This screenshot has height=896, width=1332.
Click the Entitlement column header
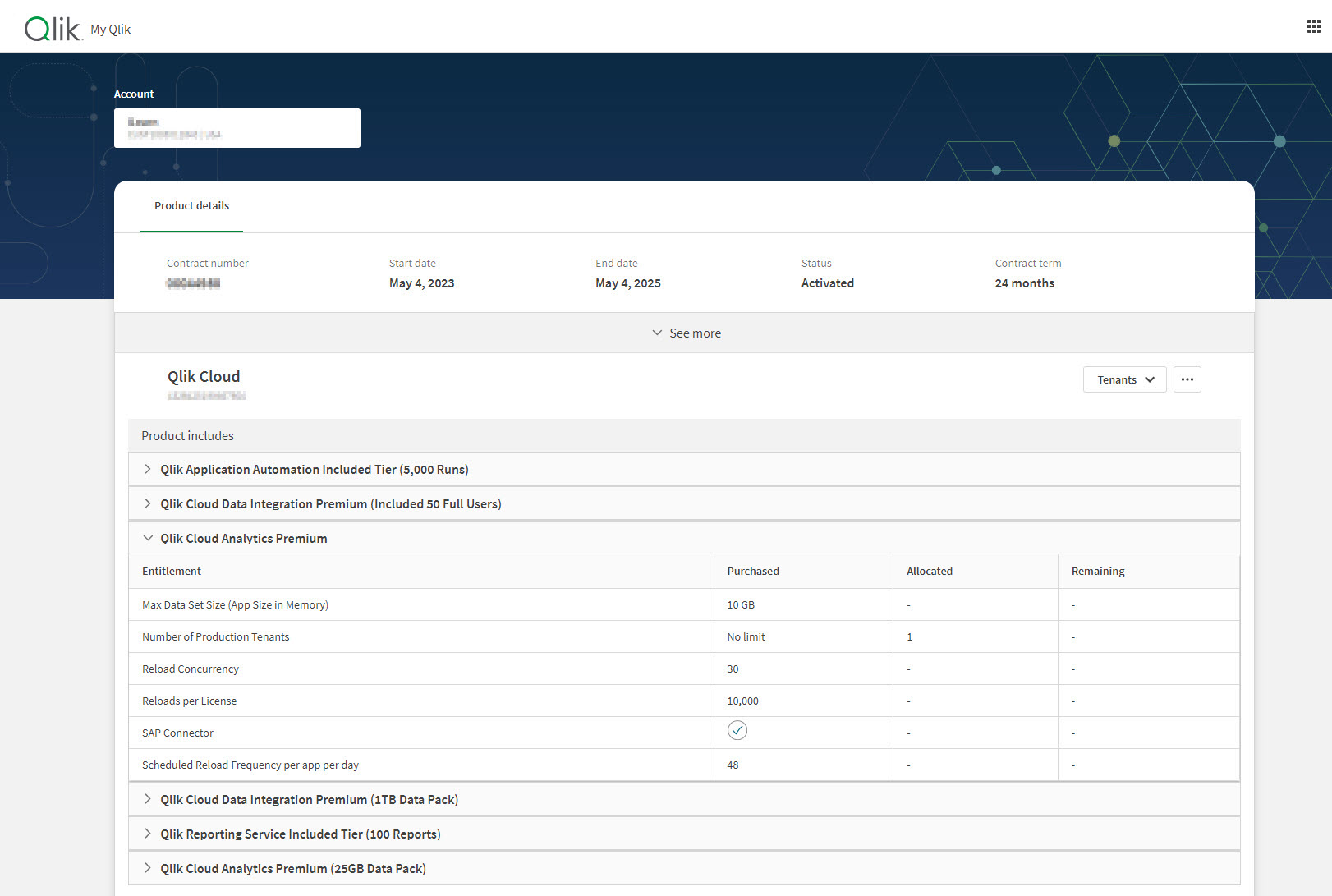pyautogui.click(x=172, y=572)
